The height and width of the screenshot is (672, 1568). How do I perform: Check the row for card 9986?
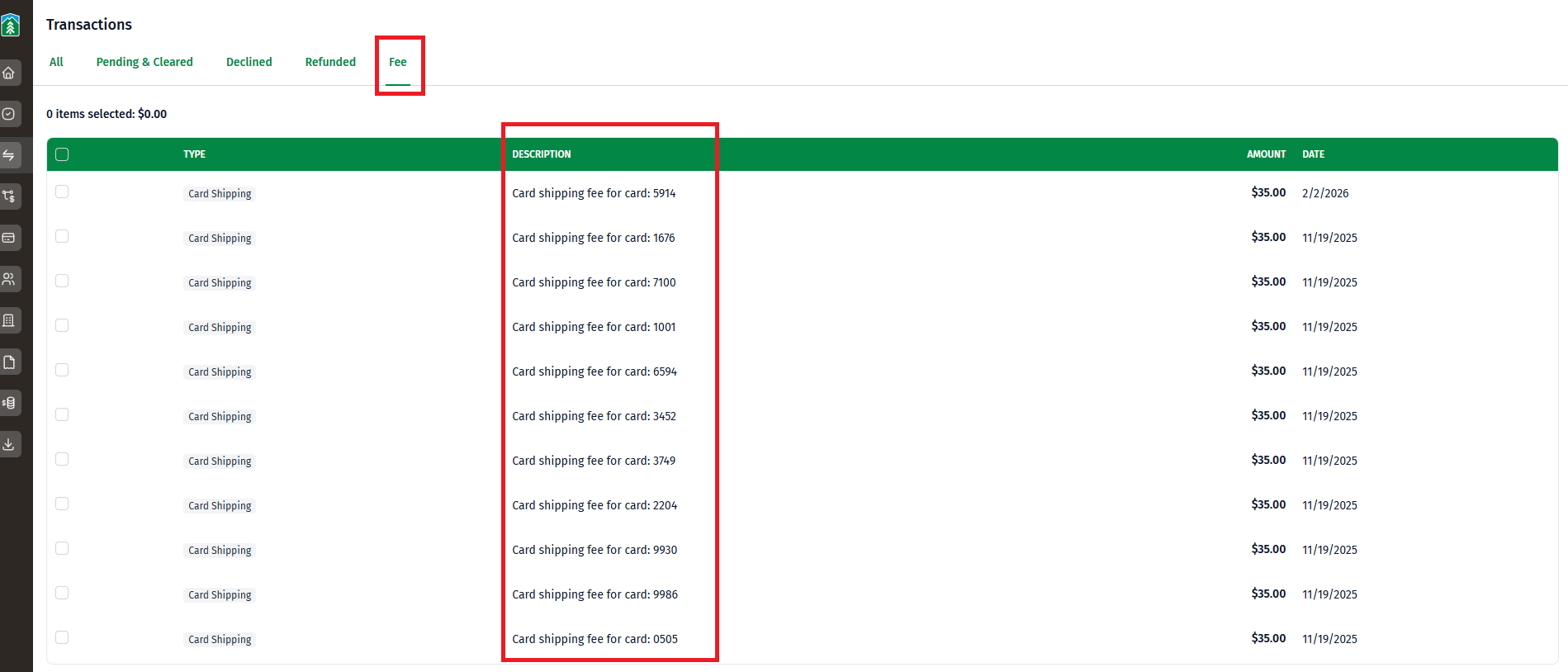click(x=62, y=593)
